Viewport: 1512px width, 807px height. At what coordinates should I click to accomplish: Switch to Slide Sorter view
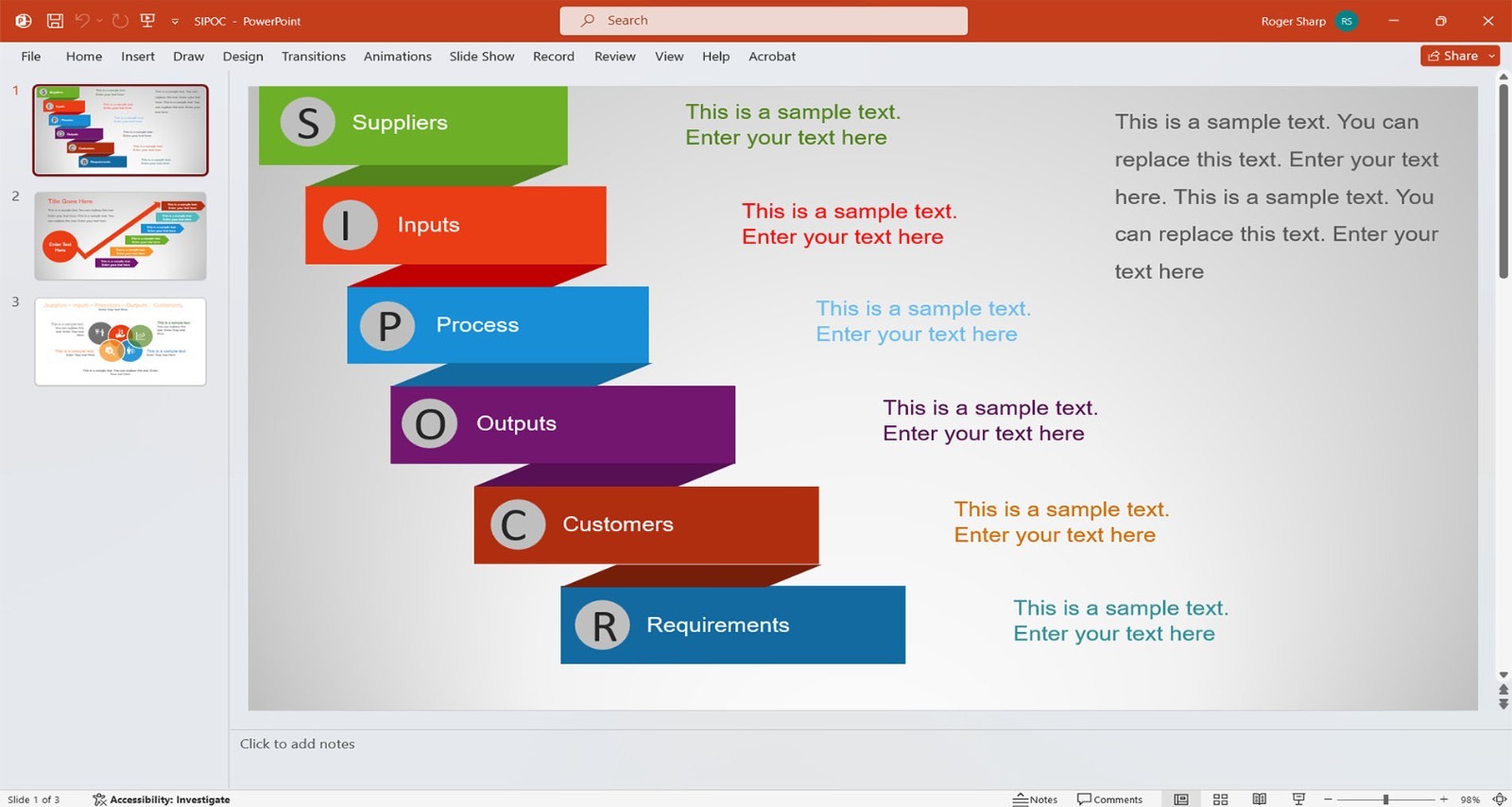[1220, 799]
